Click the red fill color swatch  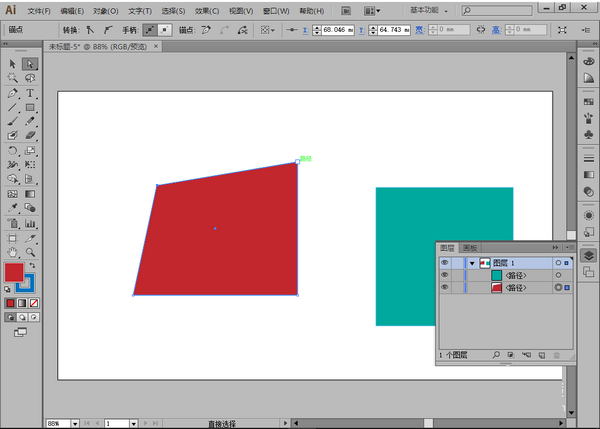tap(14, 272)
